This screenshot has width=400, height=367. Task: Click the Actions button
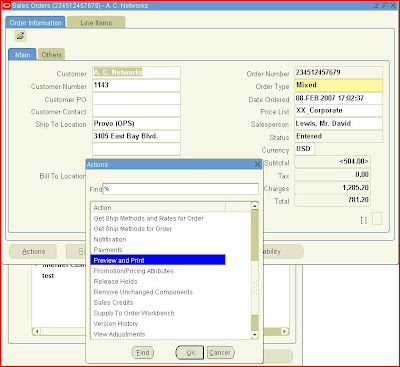[x=33, y=252]
